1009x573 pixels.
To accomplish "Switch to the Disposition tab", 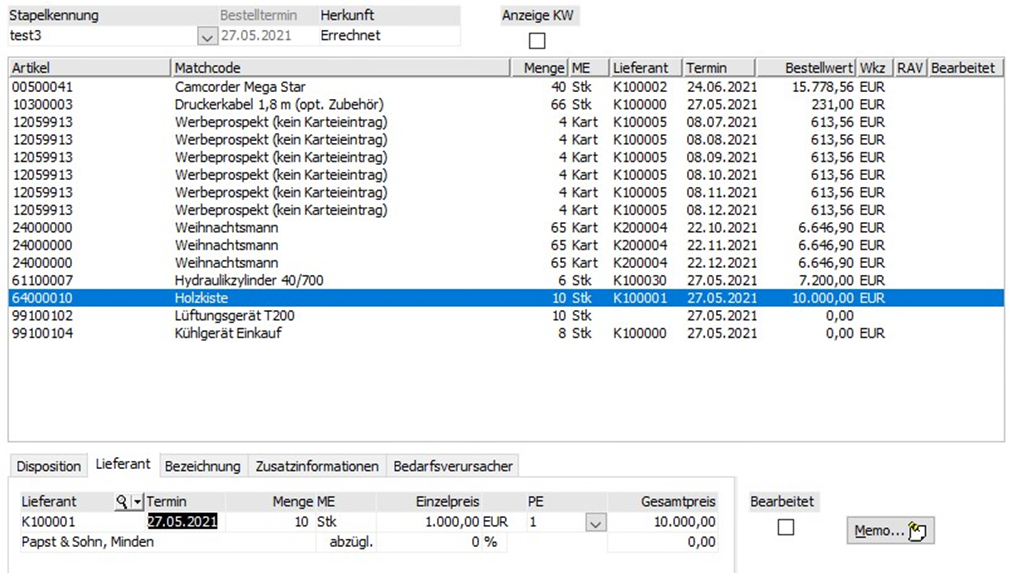I will (x=49, y=466).
